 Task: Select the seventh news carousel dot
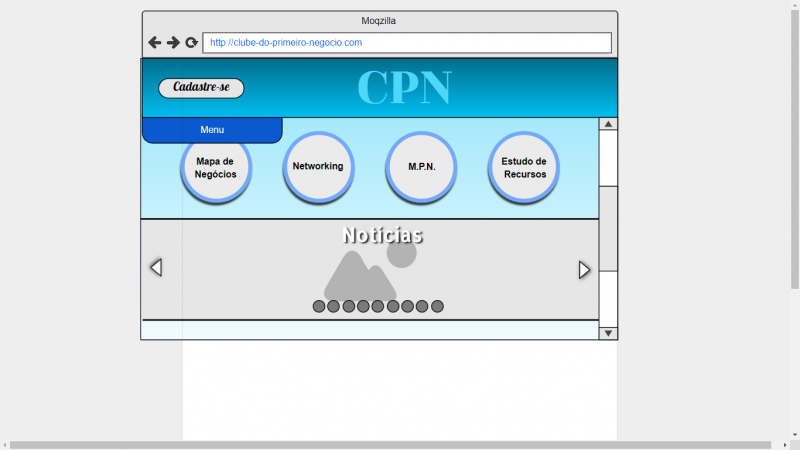tap(407, 306)
